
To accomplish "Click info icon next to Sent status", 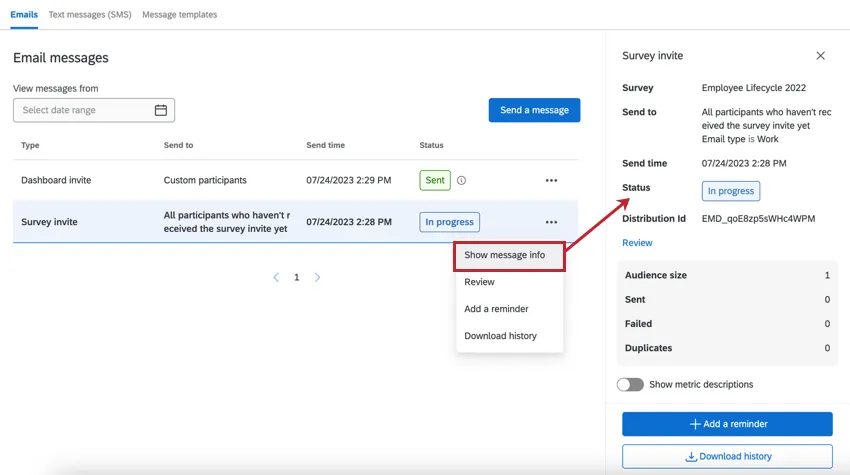I will pos(461,181).
